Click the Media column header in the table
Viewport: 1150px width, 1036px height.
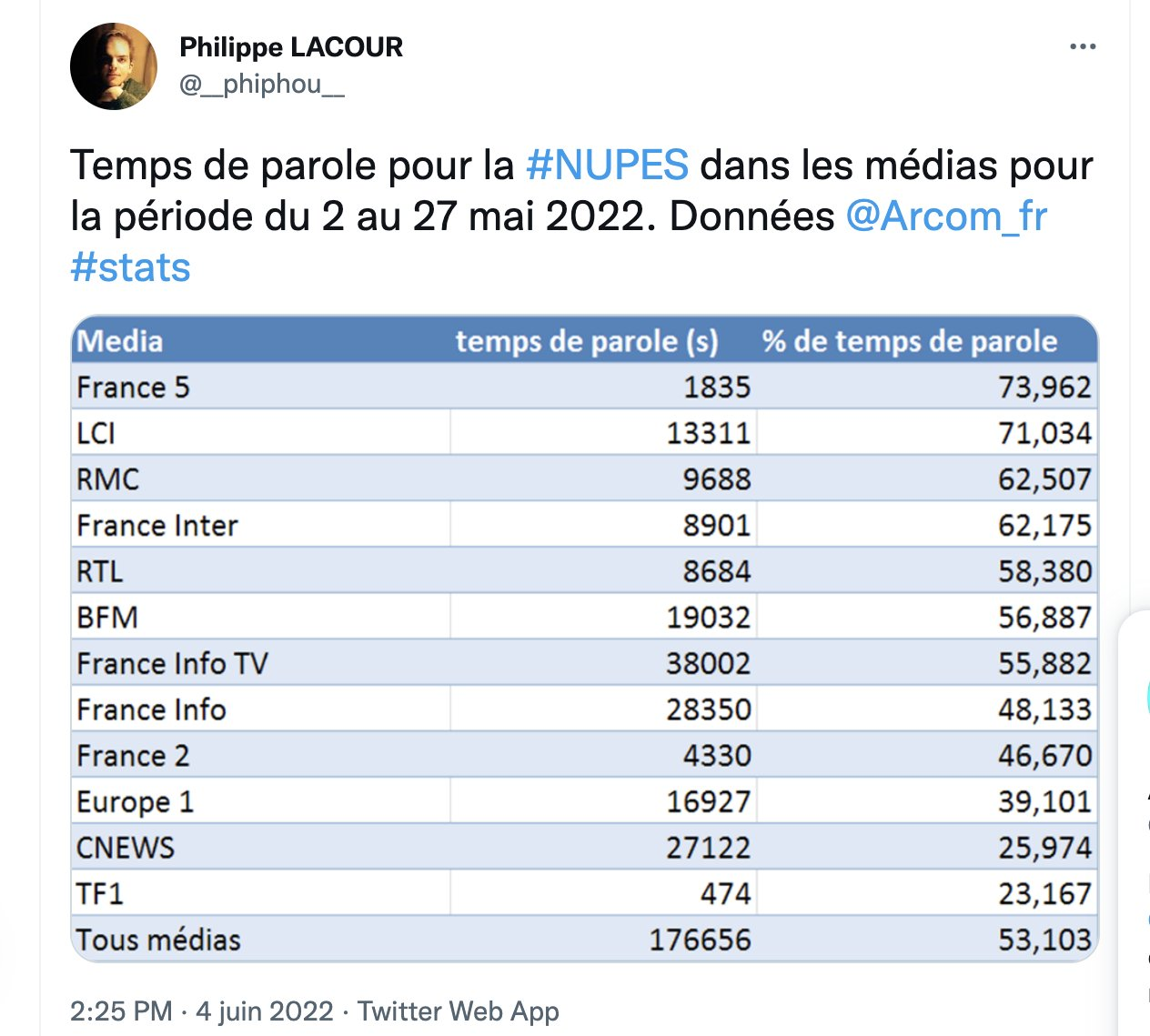pyautogui.click(x=120, y=341)
